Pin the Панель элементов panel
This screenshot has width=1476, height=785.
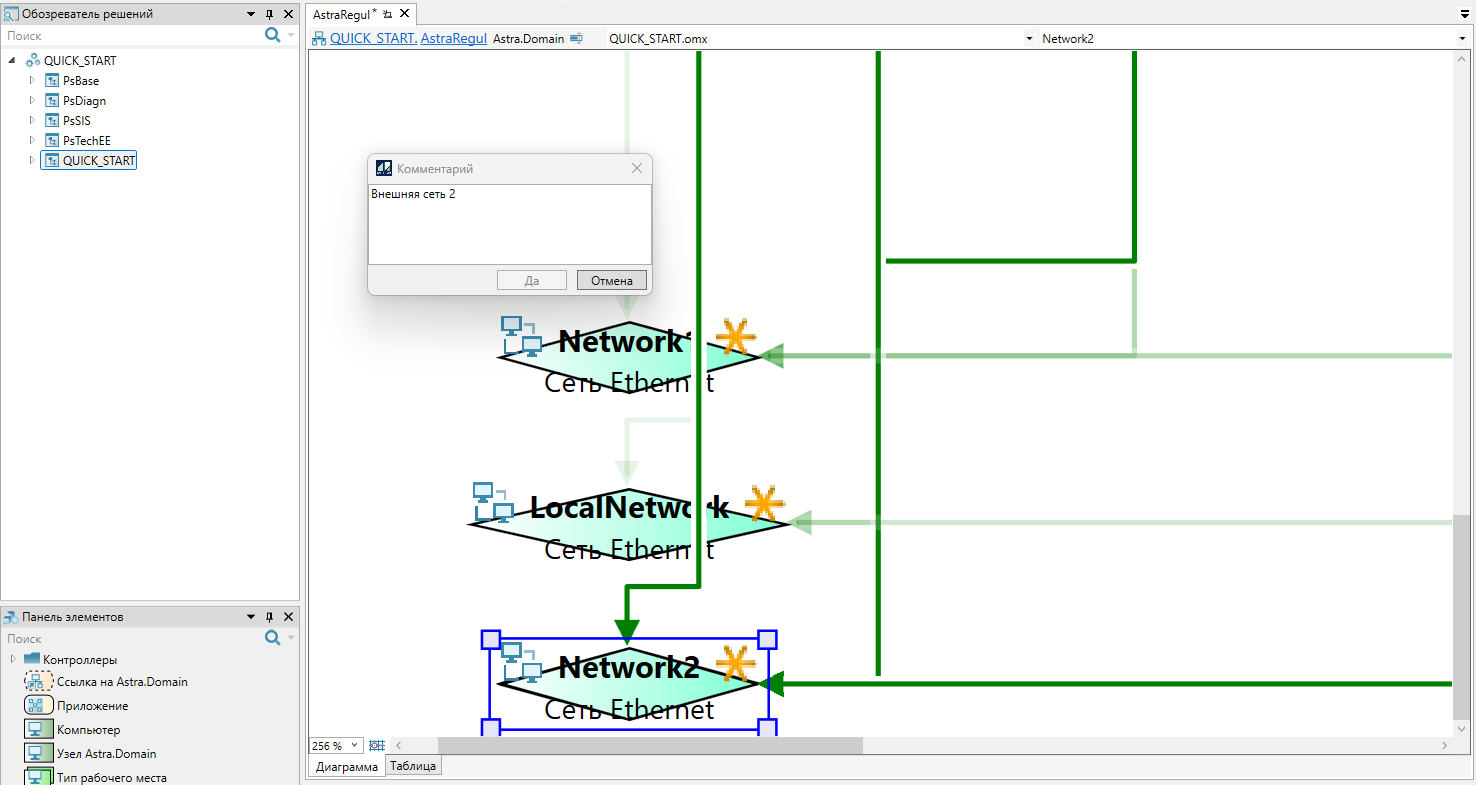270,617
